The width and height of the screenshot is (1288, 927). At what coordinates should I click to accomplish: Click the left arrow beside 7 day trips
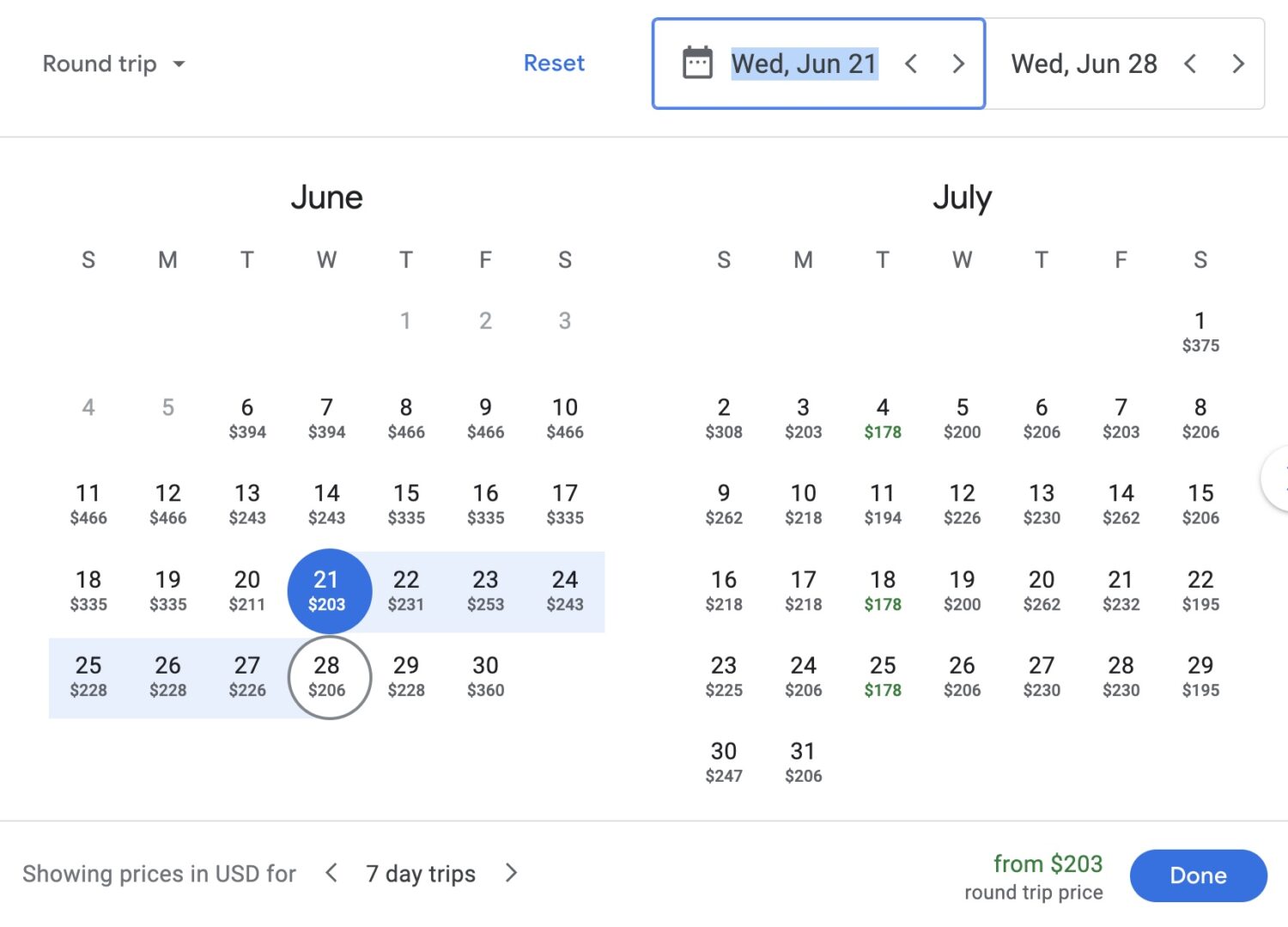(x=331, y=873)
